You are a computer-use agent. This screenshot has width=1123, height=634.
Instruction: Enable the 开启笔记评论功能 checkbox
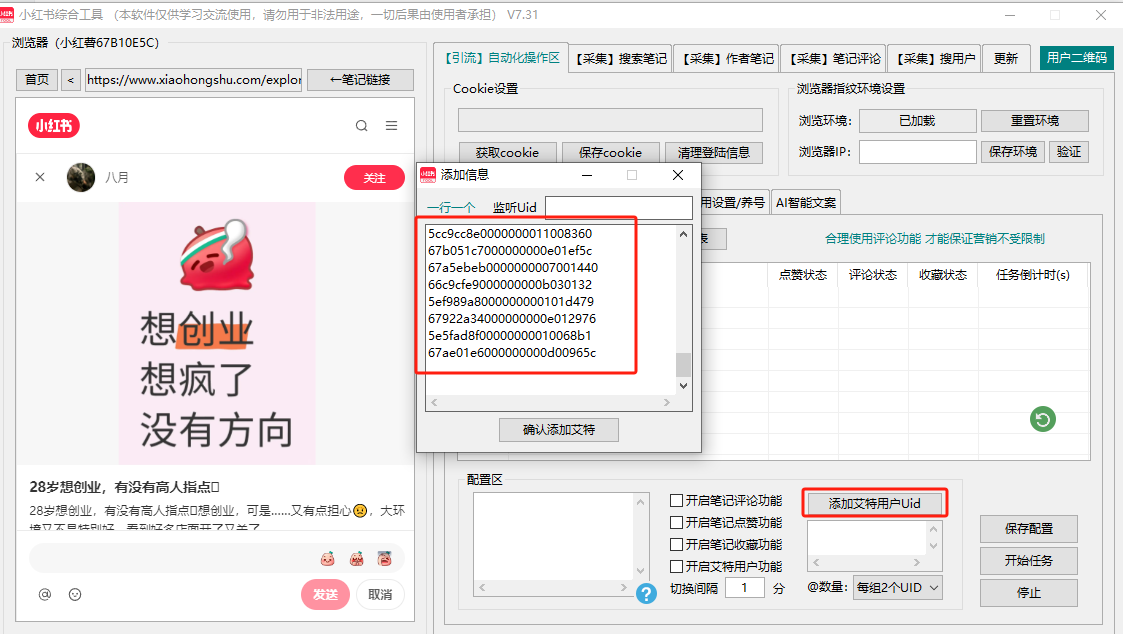click(x=677, y=501)
